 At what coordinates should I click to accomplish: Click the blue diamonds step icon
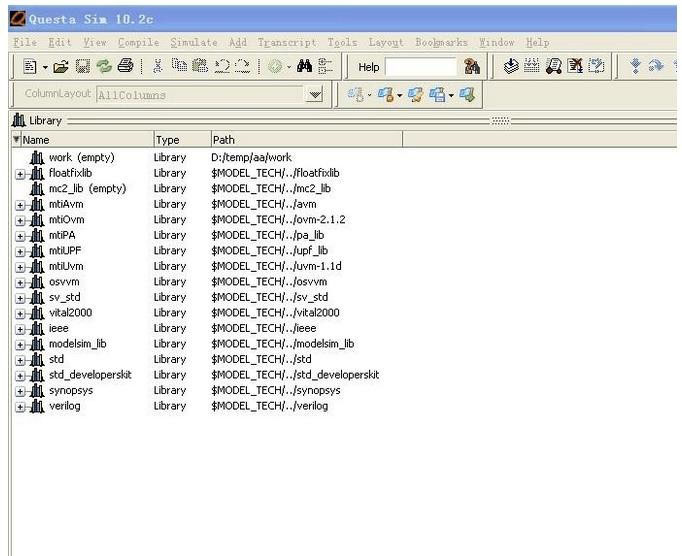pyautogui.click(x=635, y=66)
